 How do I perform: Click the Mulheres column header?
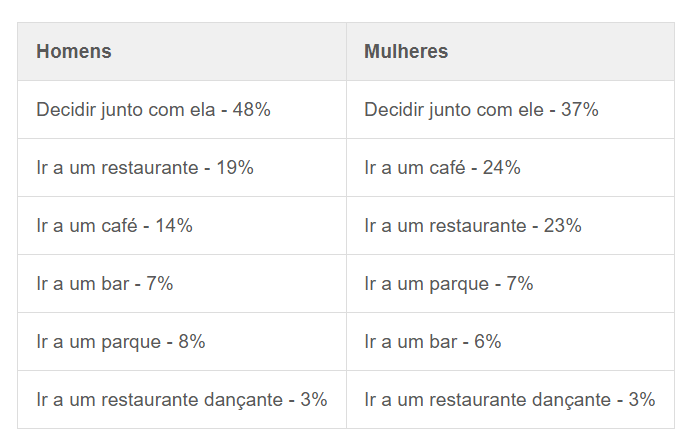406,51
